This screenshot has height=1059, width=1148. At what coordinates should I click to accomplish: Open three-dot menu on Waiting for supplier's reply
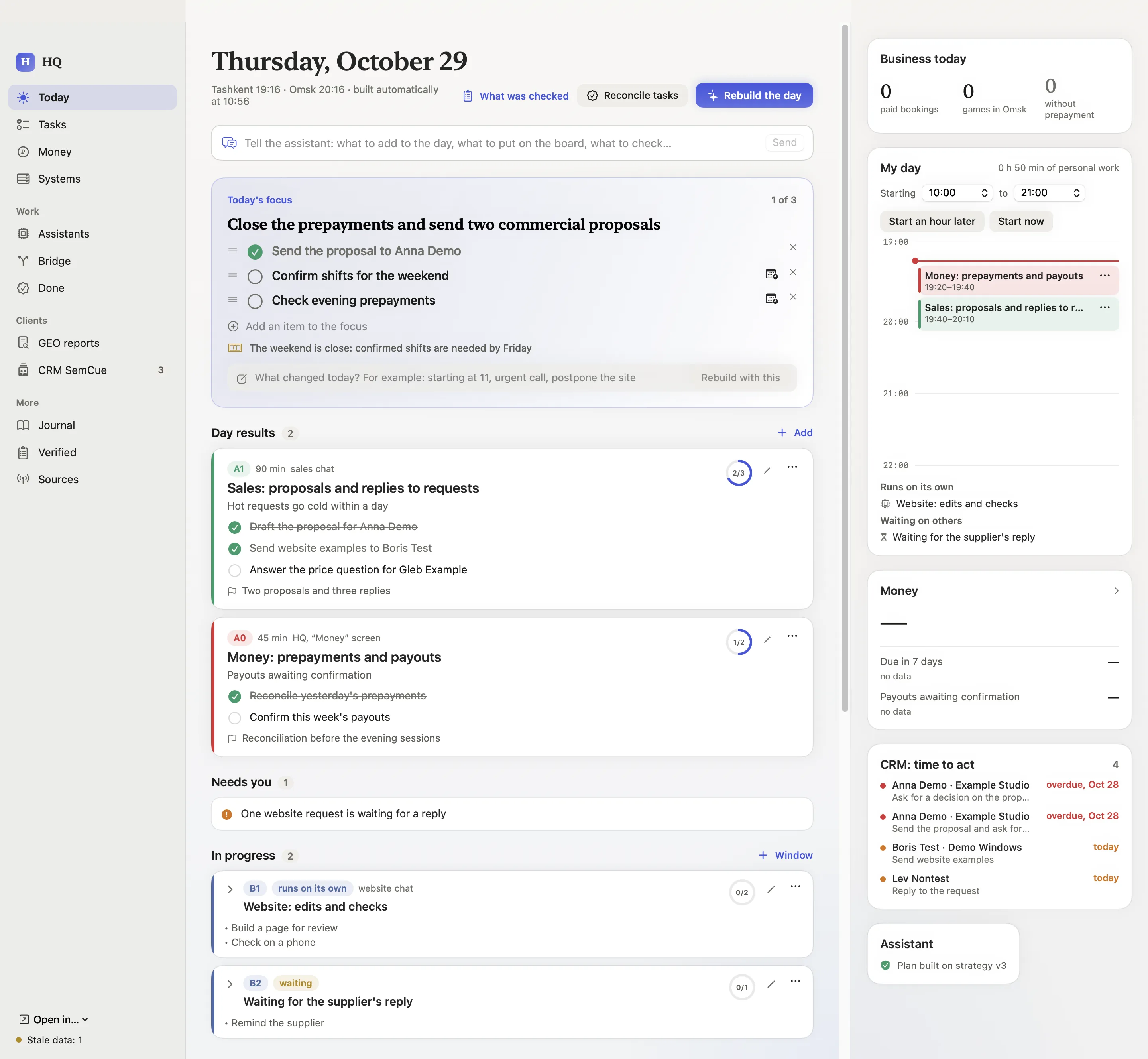pyautogui.click(x=796, y=982)
